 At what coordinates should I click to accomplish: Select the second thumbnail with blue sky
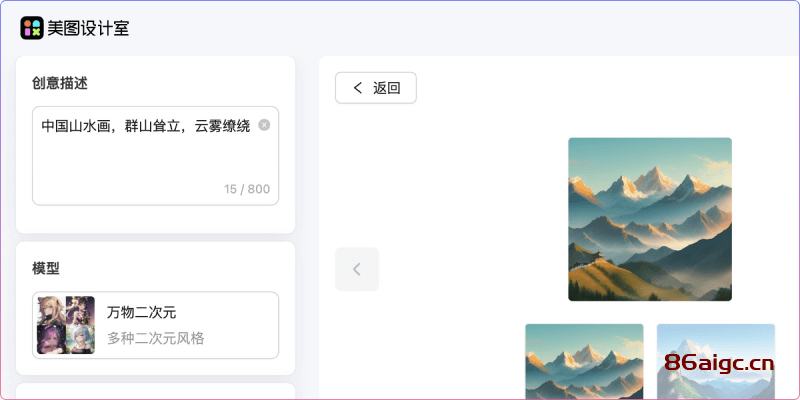coord(716,362)
